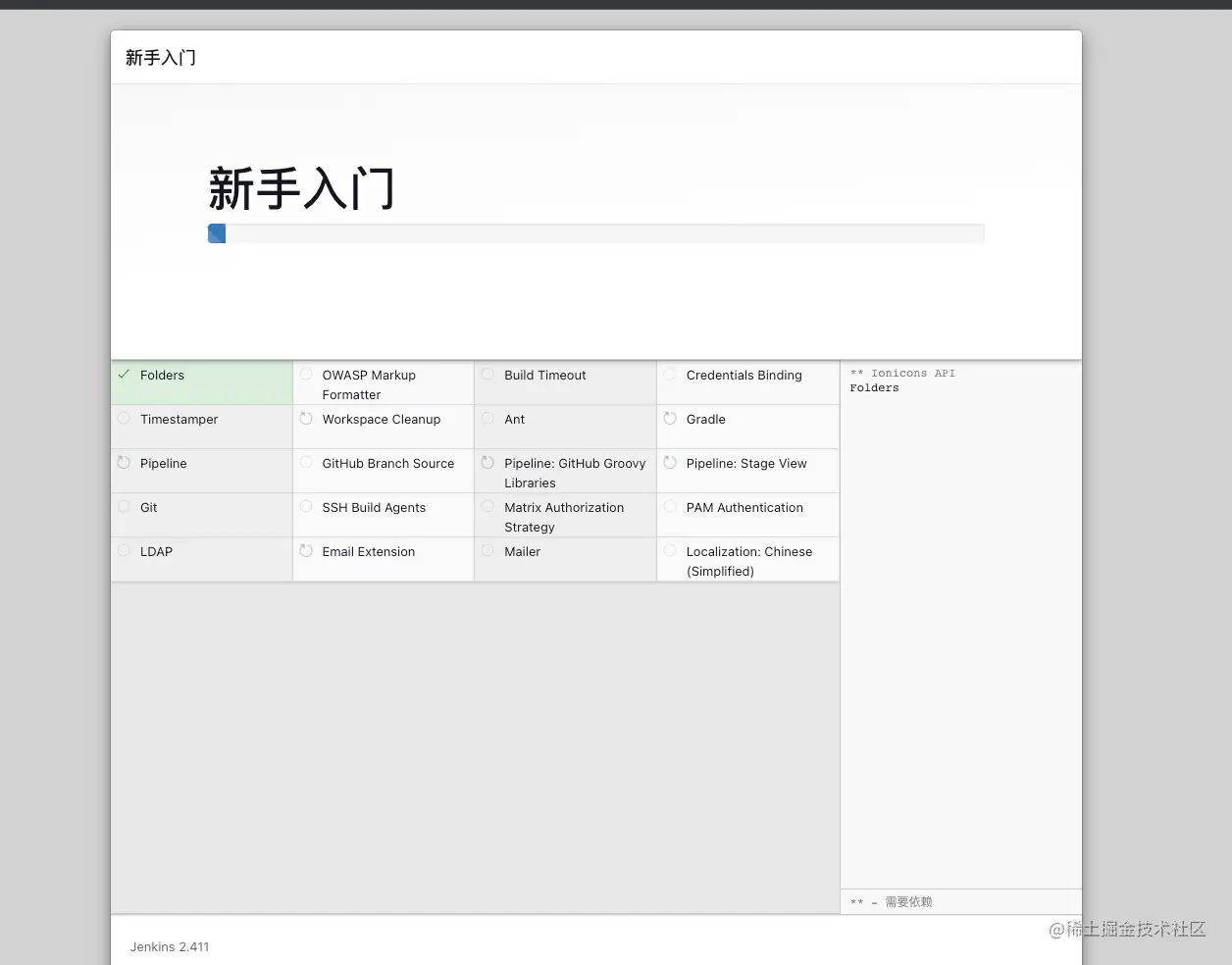Click the pending icon beside Ant
The height and width of the screenshot is (965, 1232).
(488, 418)
